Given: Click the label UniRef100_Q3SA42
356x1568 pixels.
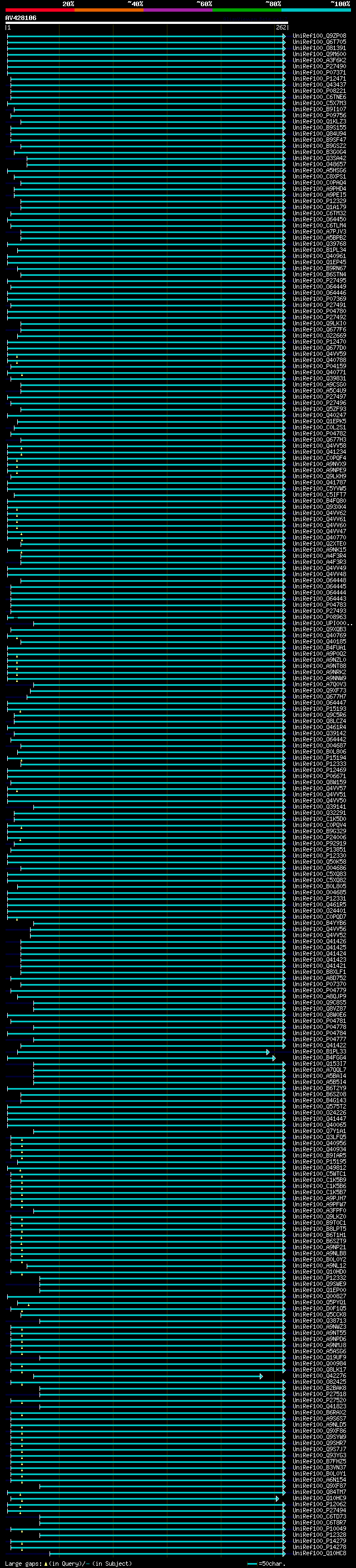Looking at the screenshot, I should point(319,159).
